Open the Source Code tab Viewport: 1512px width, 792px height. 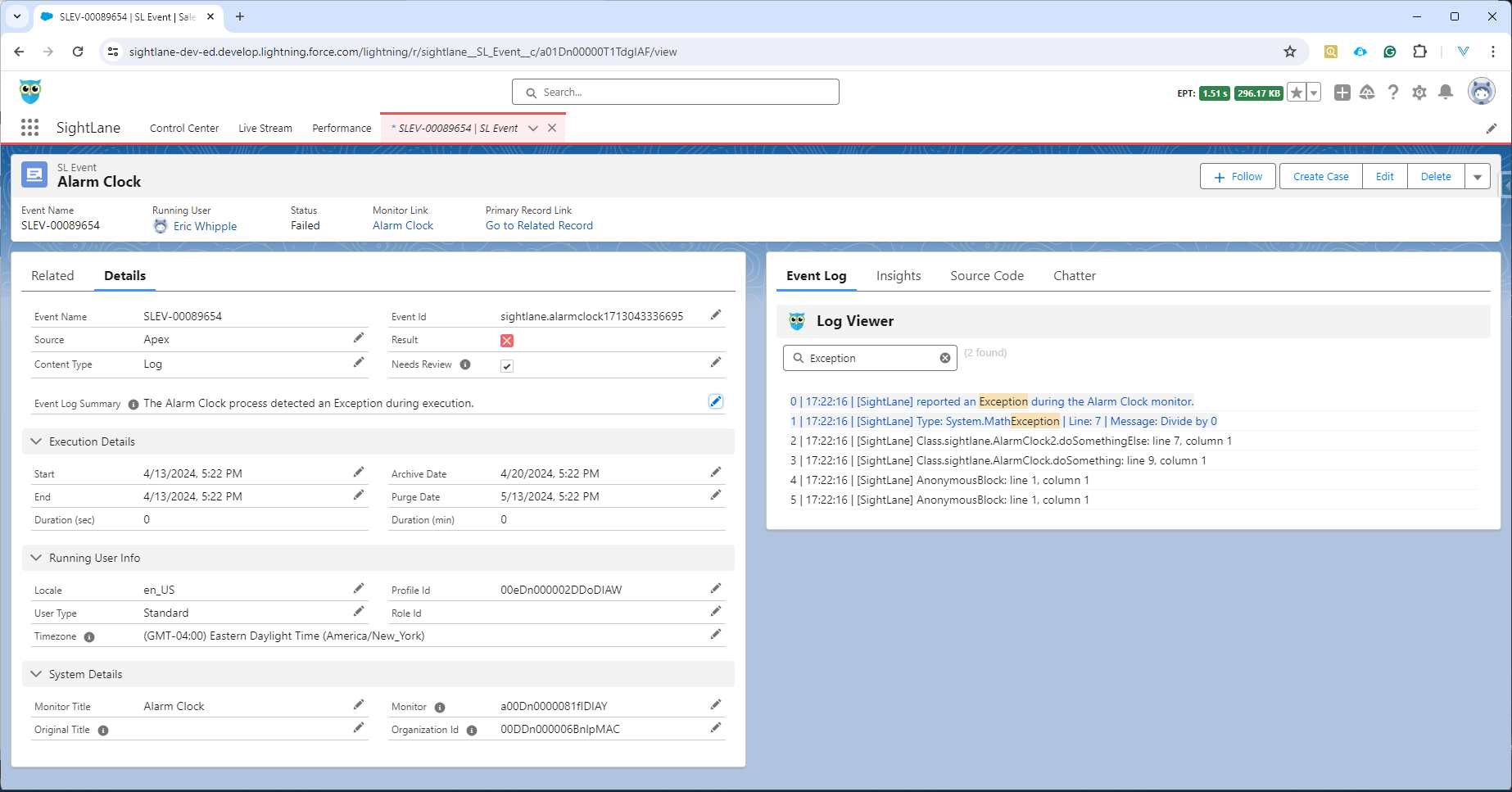click(x=987, y=276)
